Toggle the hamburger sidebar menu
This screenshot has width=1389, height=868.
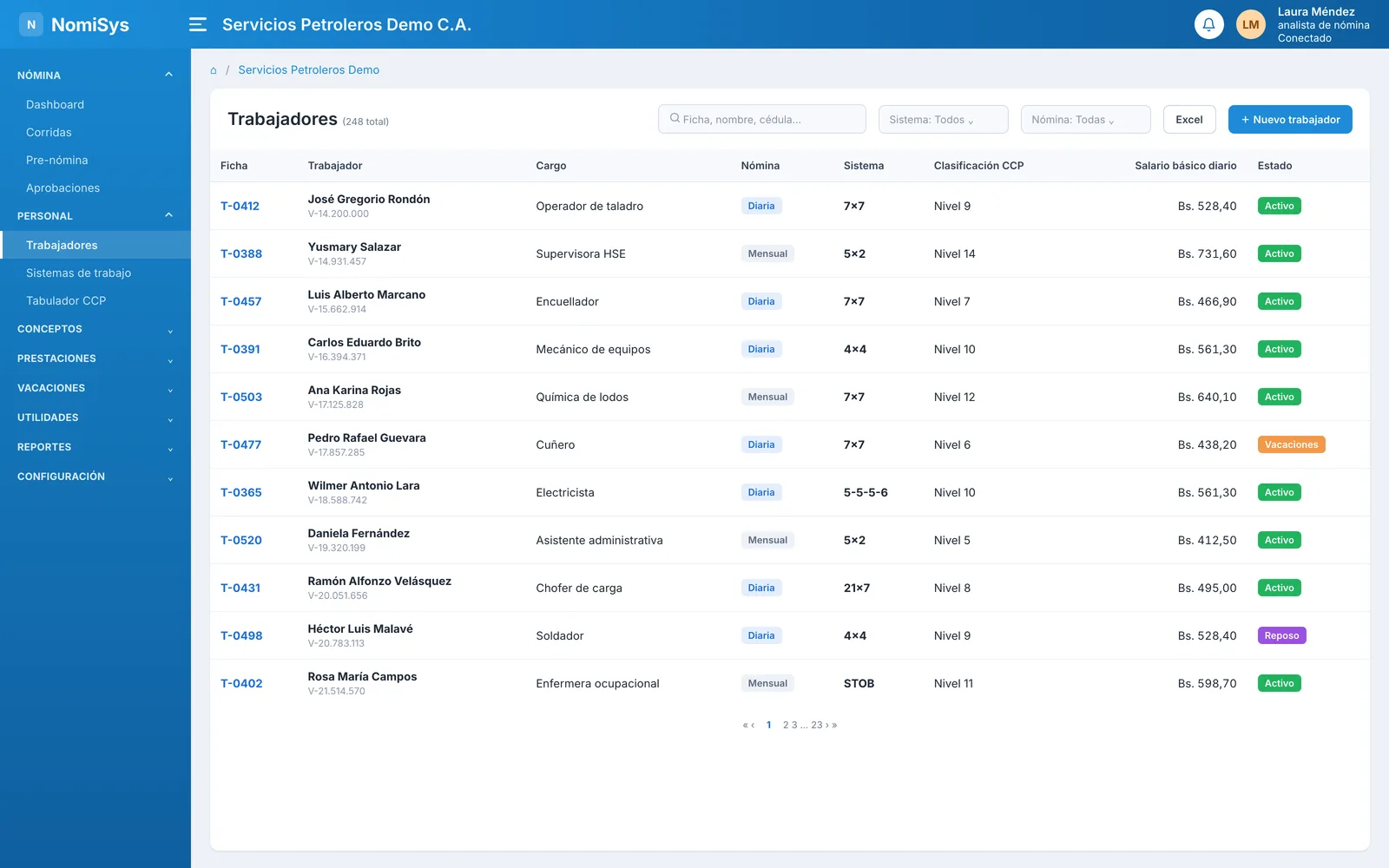[198, 24]
